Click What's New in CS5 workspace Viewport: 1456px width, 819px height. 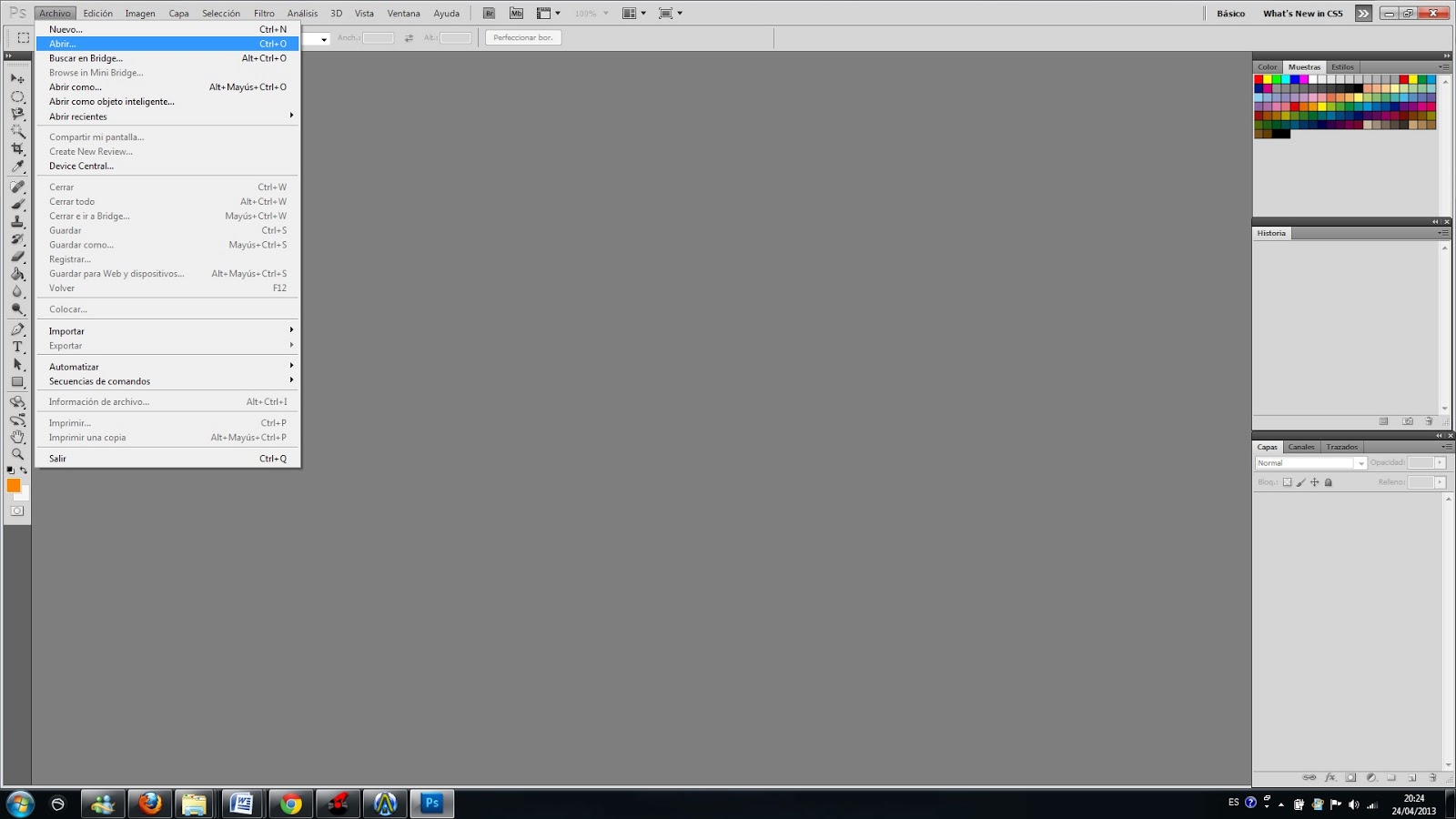point(1303,14)
